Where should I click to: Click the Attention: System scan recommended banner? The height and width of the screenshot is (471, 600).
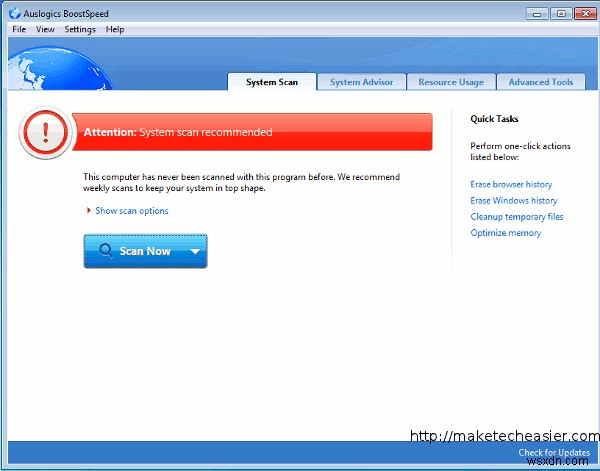point(253,132)
